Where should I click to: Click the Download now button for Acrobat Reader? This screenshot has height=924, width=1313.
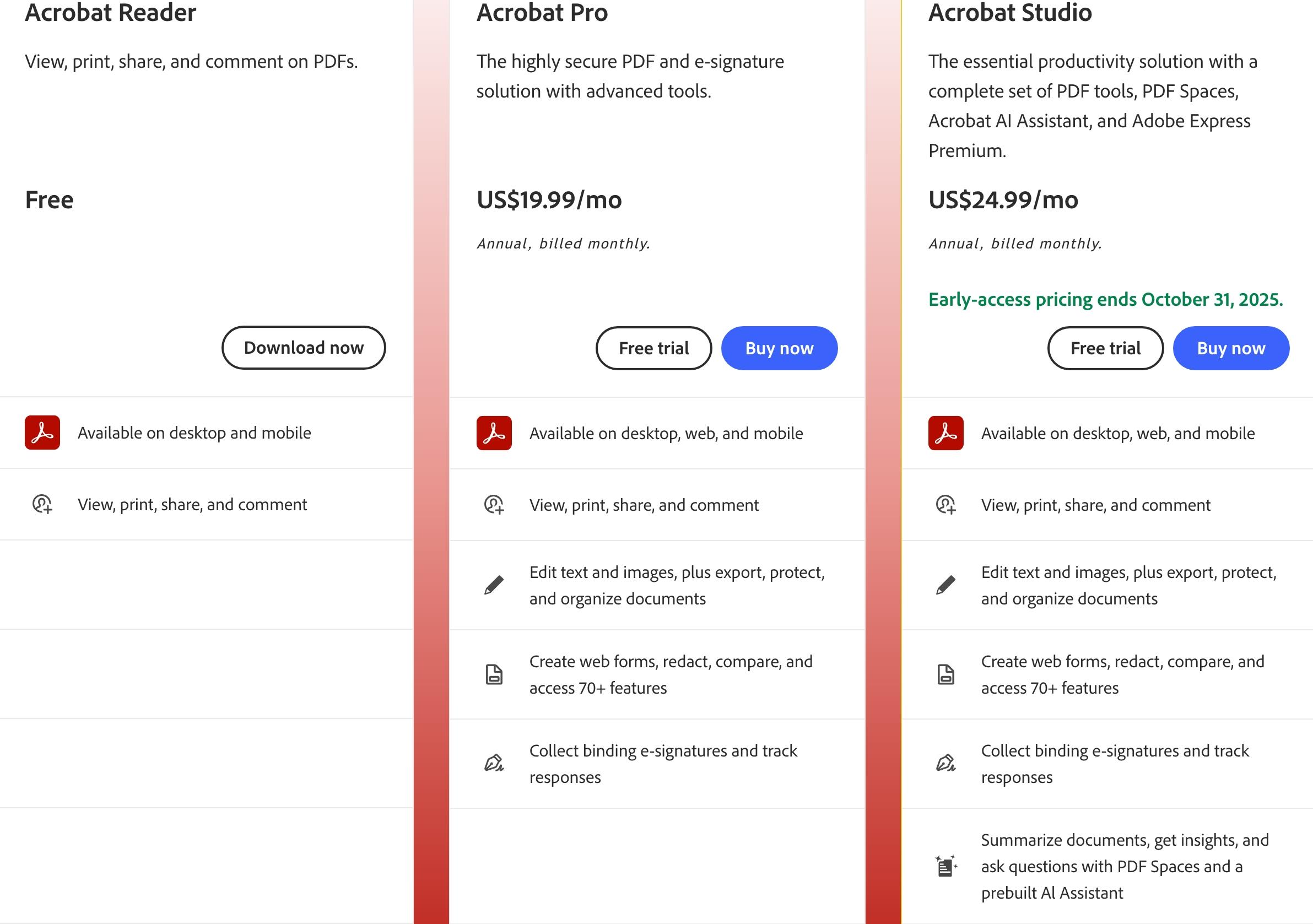click(304, 348)
